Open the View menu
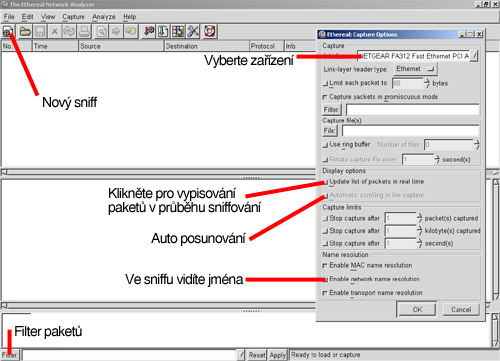The width and height of the screenshot is (500, 361). (x=48, y=17)
